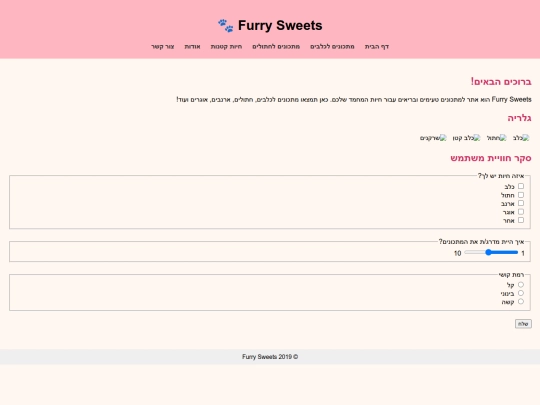Go to מתכונים לכלבים page
This screenshot has width=540, height=405.
pyautogui.click(x=332, y=46)
